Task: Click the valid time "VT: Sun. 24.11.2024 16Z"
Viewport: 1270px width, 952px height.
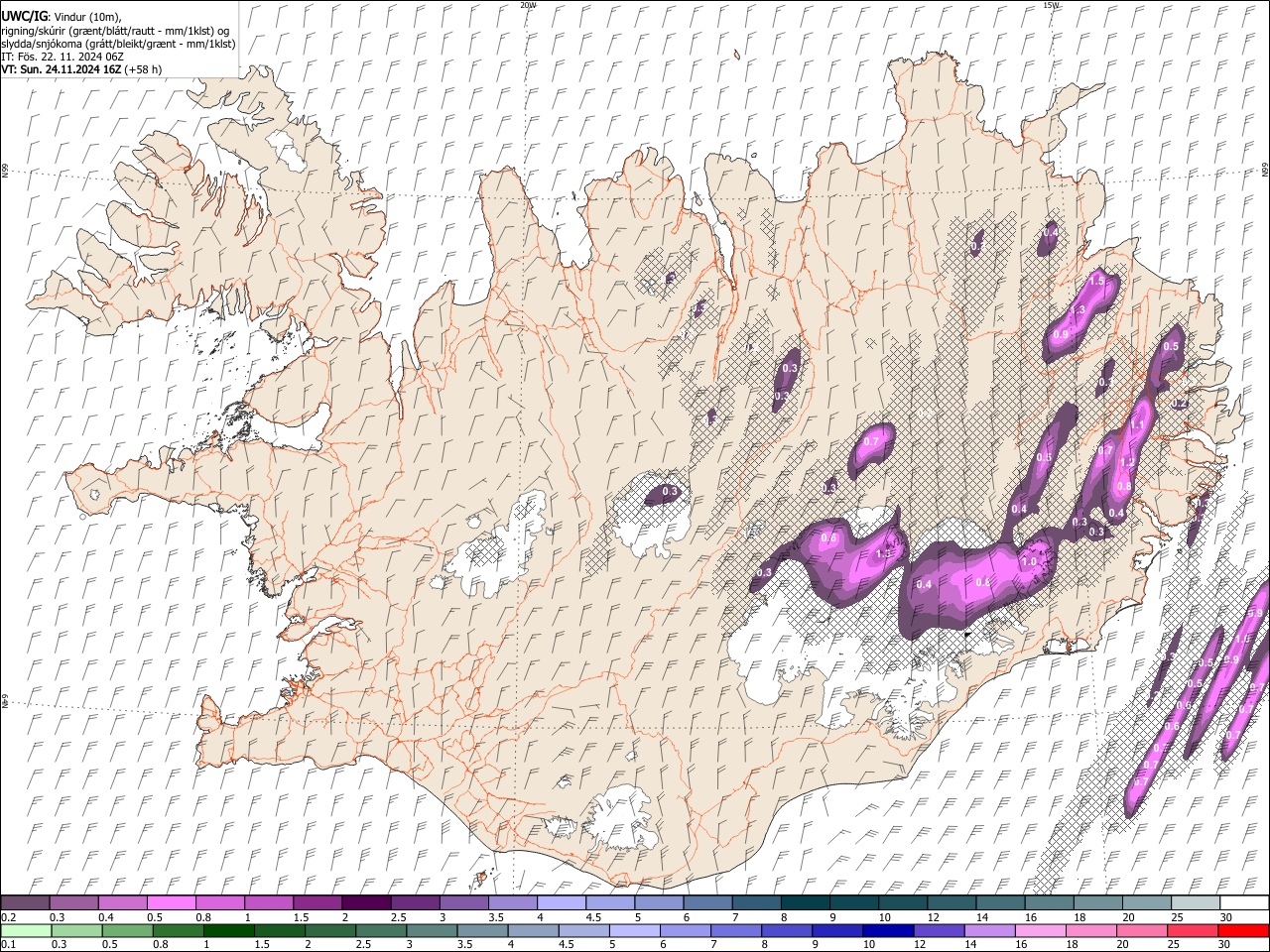Action: click(x=61, y=69)
